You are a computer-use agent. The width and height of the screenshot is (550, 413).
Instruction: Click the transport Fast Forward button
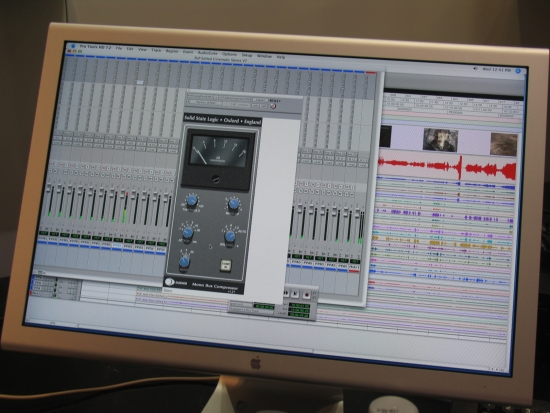[287, 293]
